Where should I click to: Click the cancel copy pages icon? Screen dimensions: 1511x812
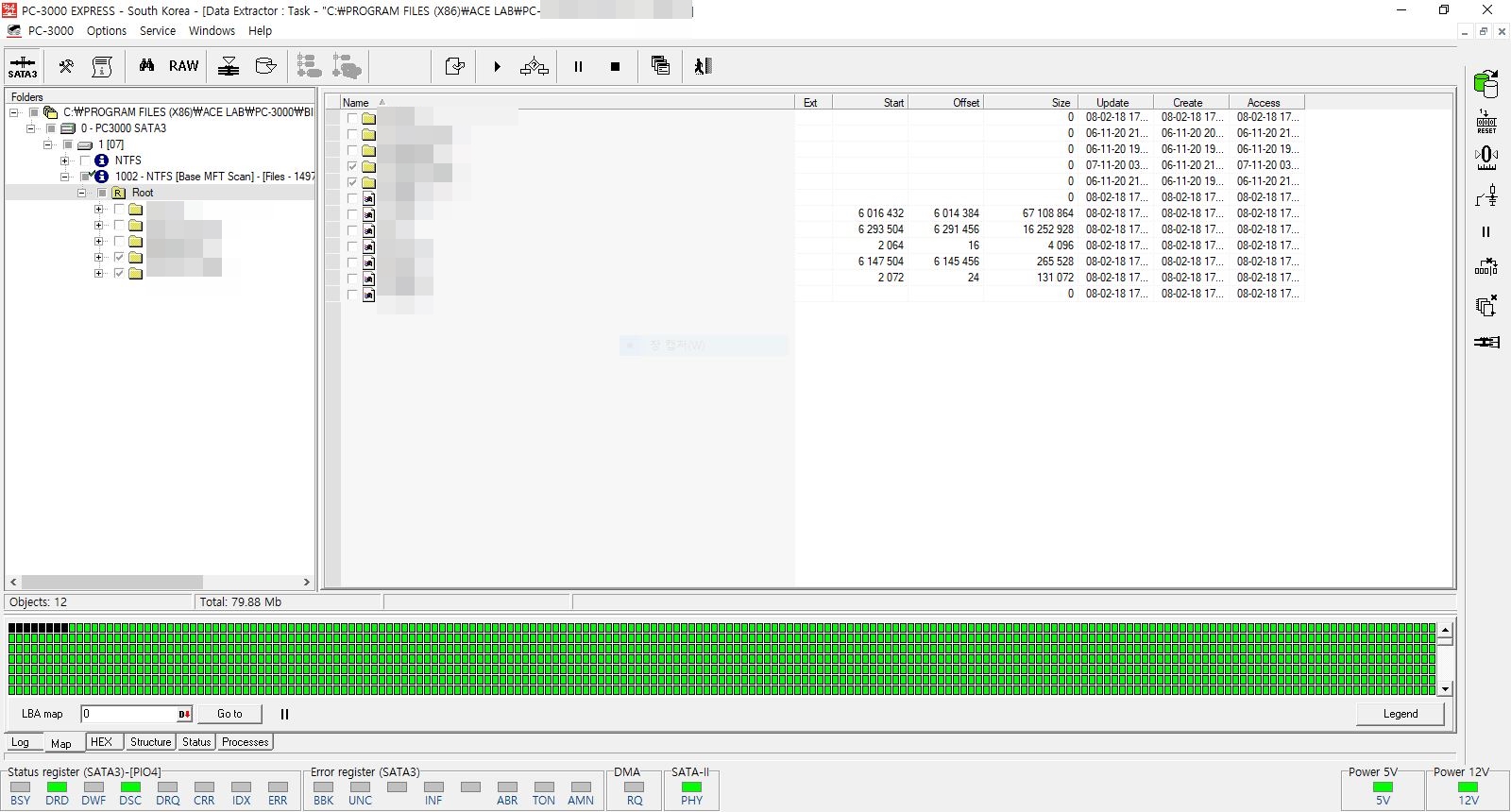pyautogui.click(x=1486, y=305)
